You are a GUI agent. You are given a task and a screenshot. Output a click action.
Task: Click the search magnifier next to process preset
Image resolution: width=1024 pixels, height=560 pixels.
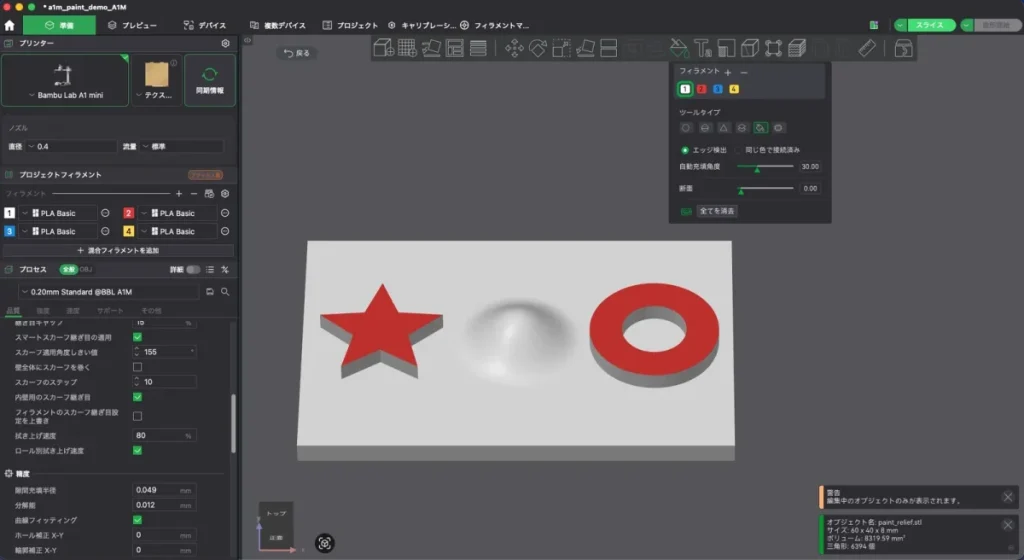point(225,292)
